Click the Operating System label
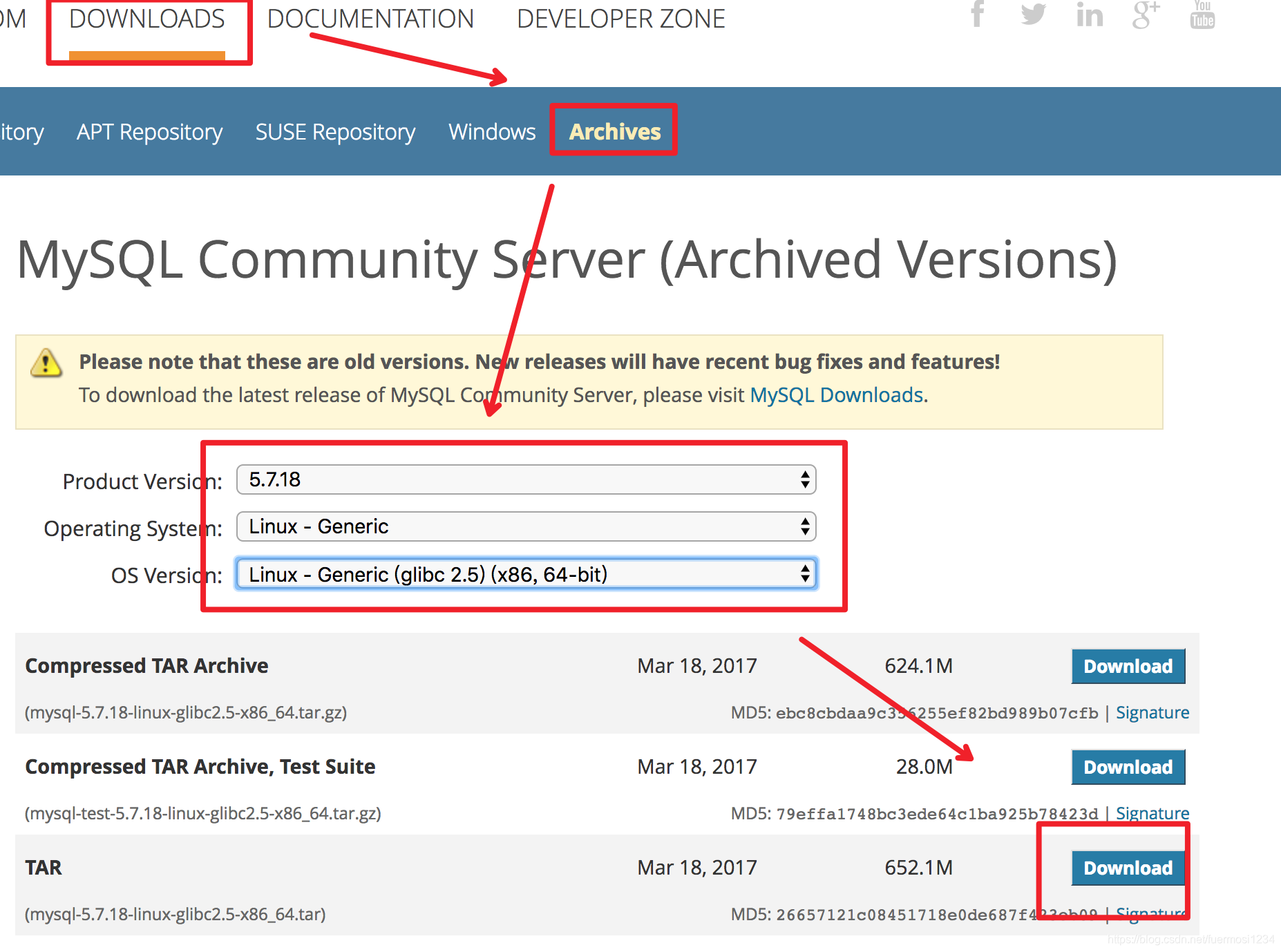The image size is (1281, 952). (133, 529)
